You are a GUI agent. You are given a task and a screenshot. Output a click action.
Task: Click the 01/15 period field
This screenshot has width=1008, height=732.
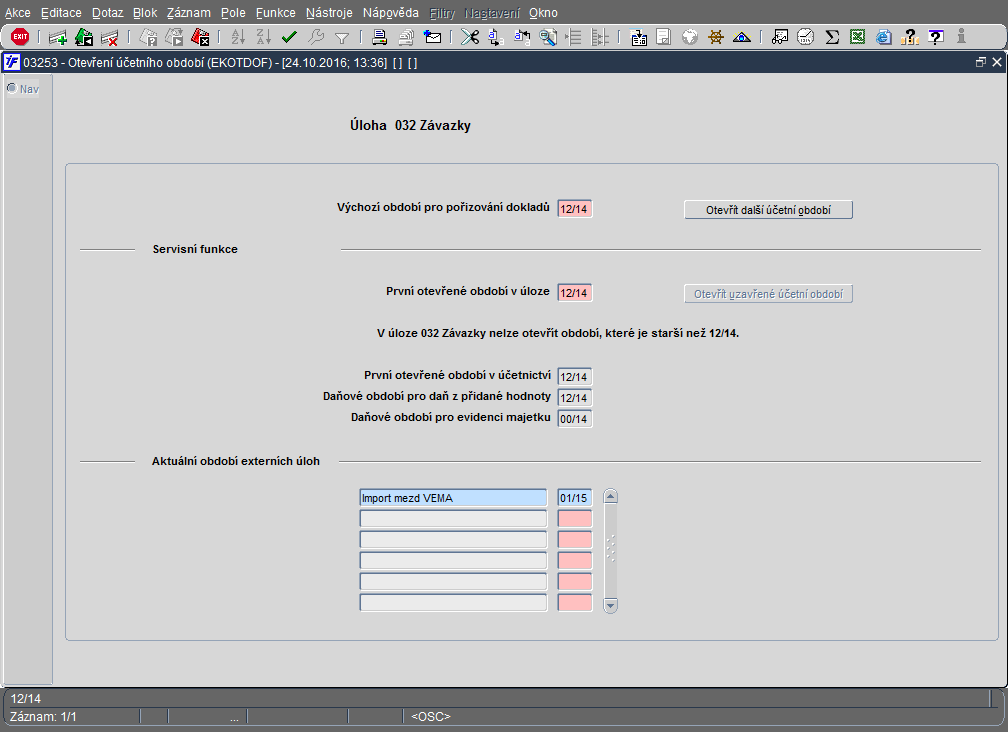[x=575, y=498]
